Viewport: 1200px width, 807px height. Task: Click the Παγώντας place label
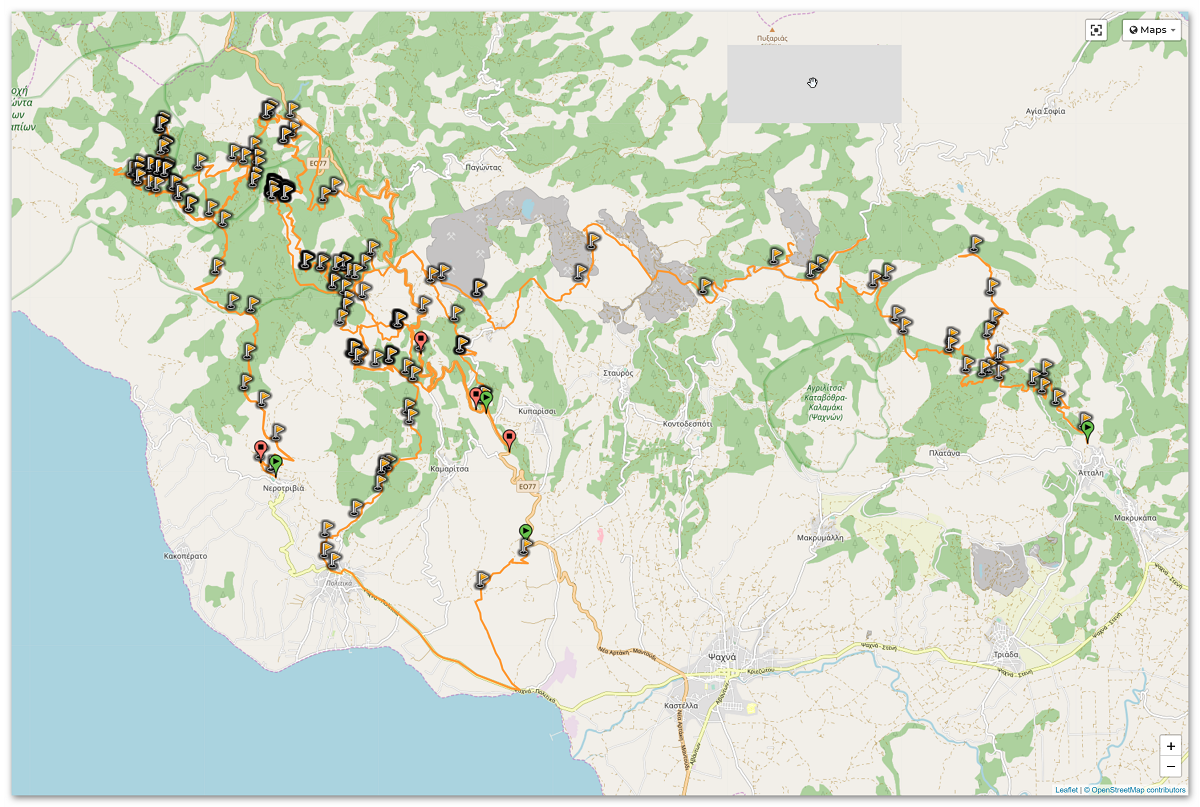pyautogui.click(x=483, y=168)
